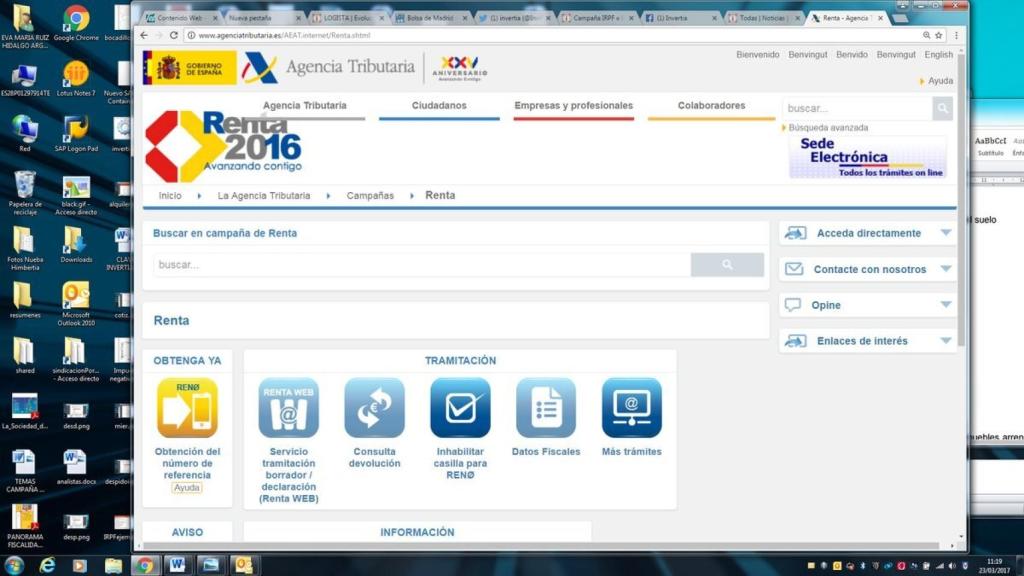This screenshot has width=1024, height=576.
Task: Switch the site language to English
Action: [x=938, y=54]
